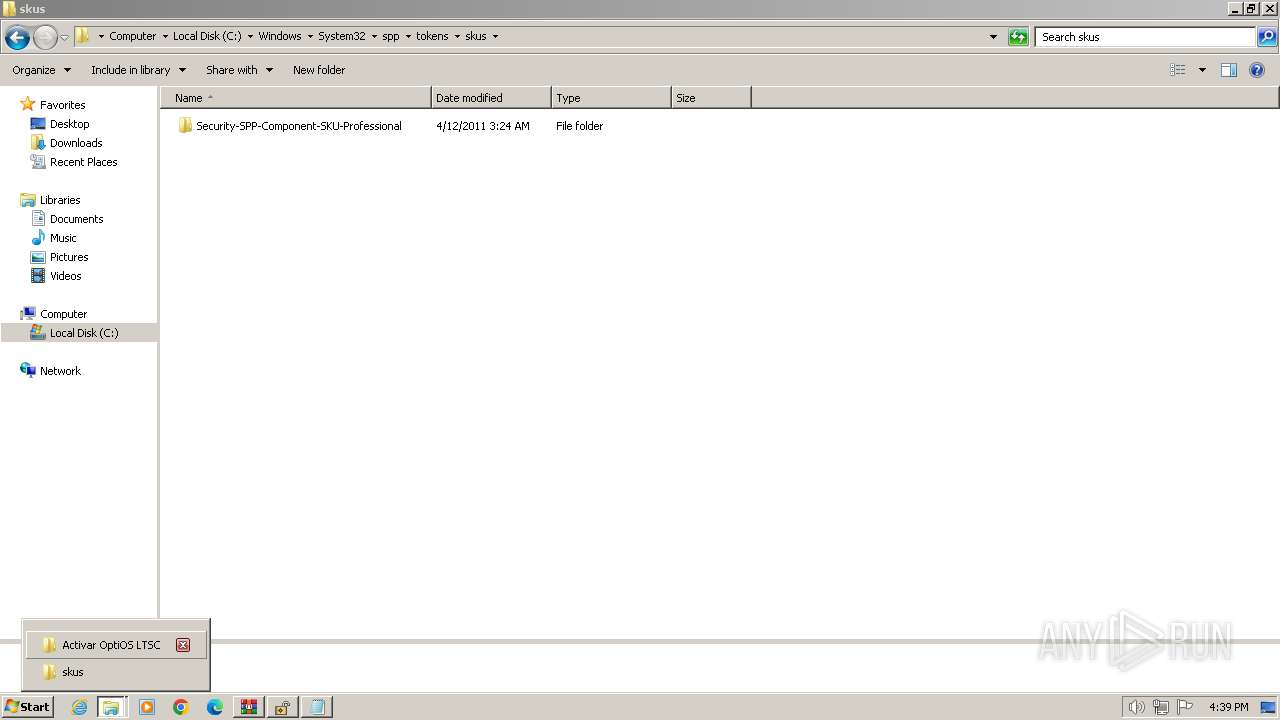1280x720 pixels.
Task: Switch to skus window in taskbar popup
Action: 115,672
